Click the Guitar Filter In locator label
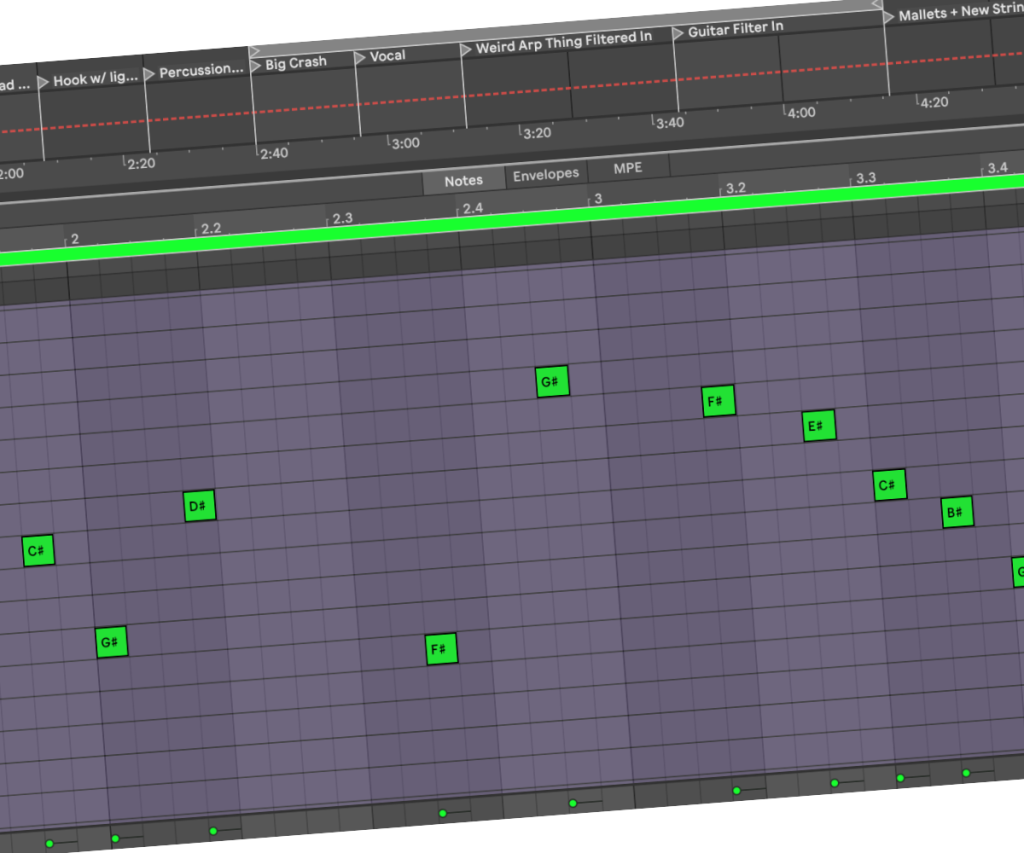 [735, 30]
